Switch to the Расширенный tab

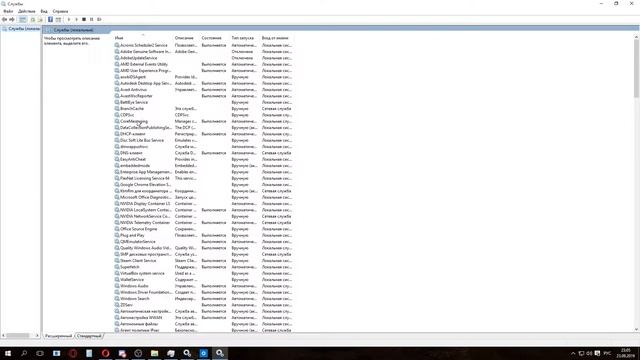pos(58,336)
